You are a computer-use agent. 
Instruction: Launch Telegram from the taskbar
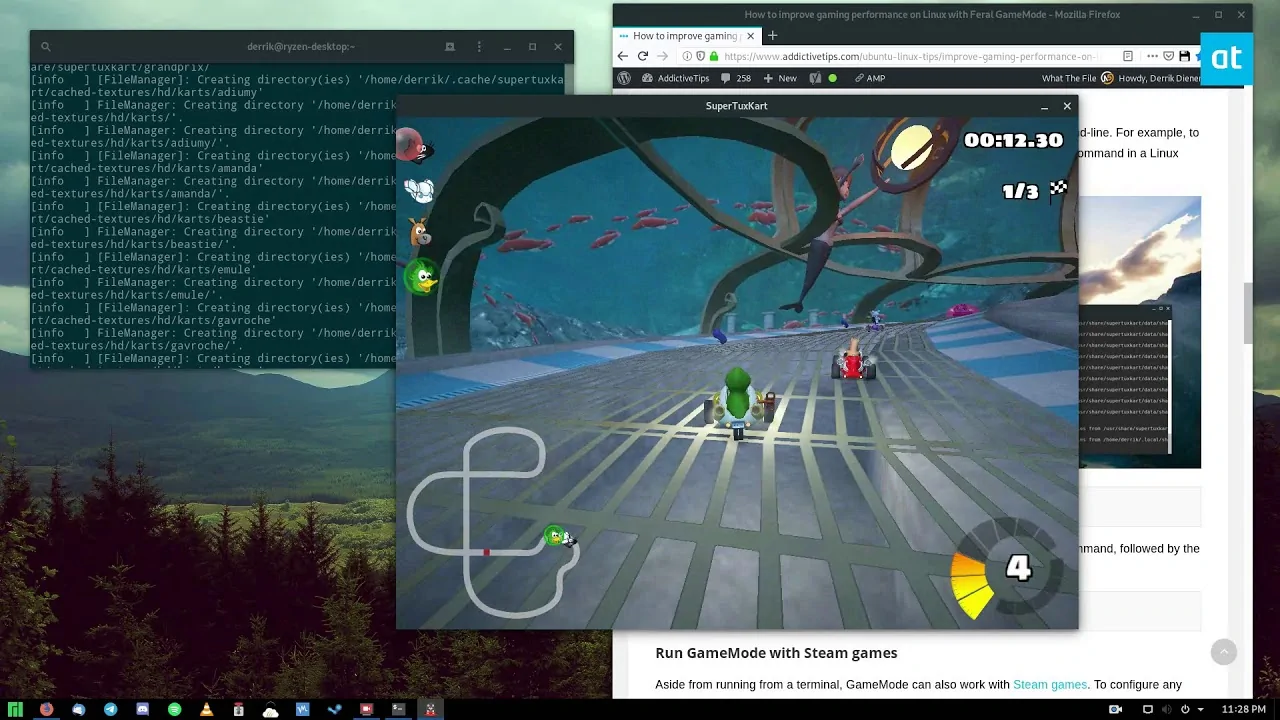pyautogui.click(x=111, y=709)
